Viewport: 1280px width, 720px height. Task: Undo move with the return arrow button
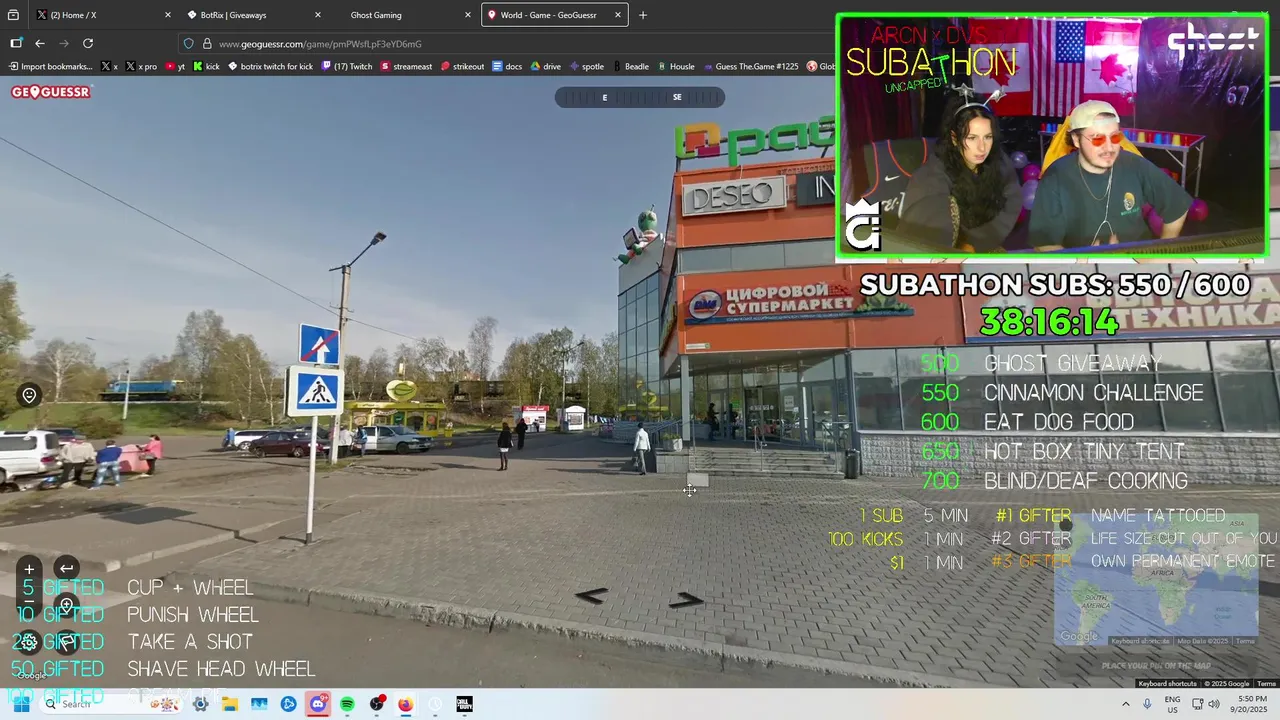(x=66, y=569)
